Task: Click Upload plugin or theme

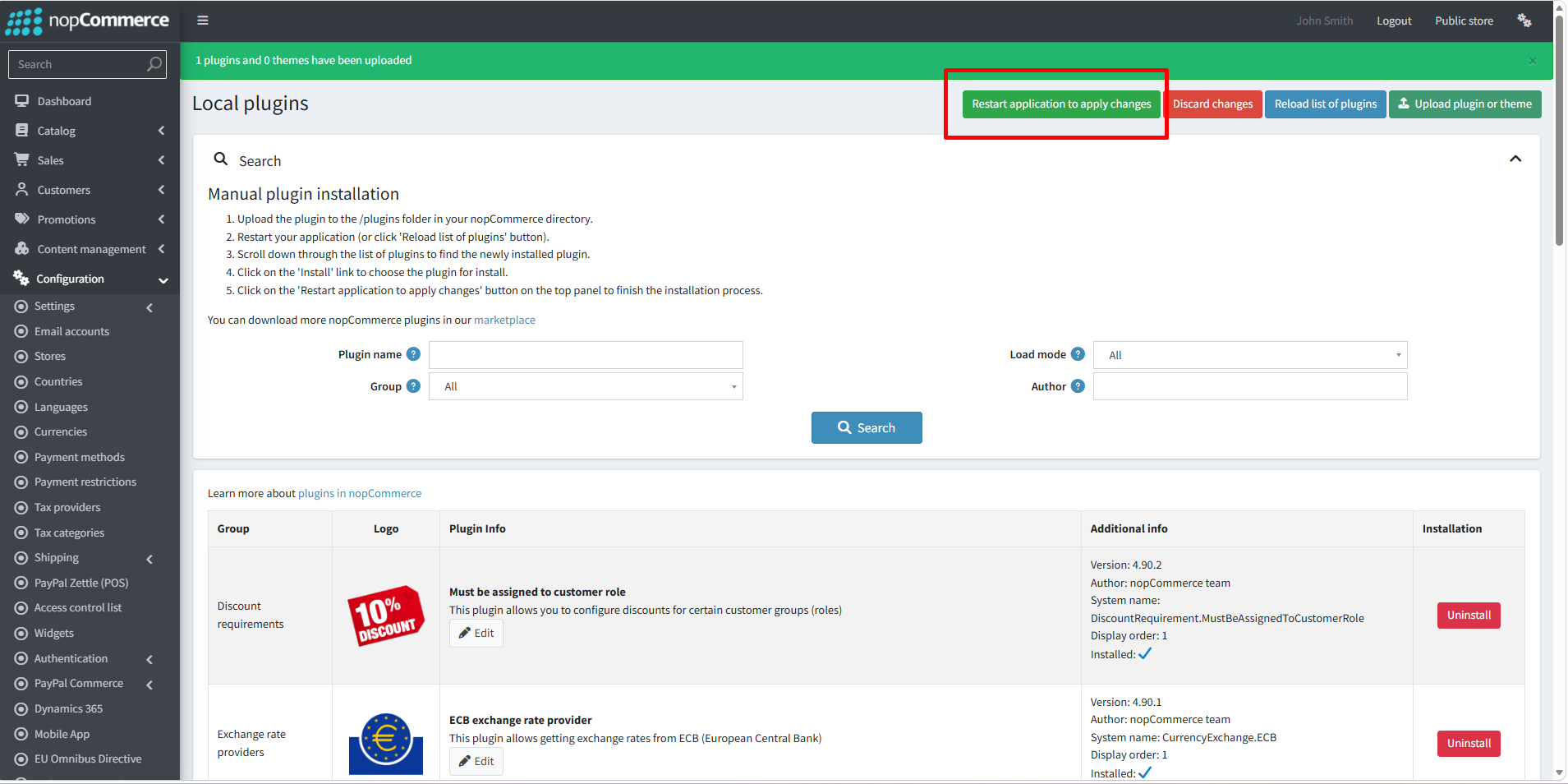Action: [x=1465, y=104]
